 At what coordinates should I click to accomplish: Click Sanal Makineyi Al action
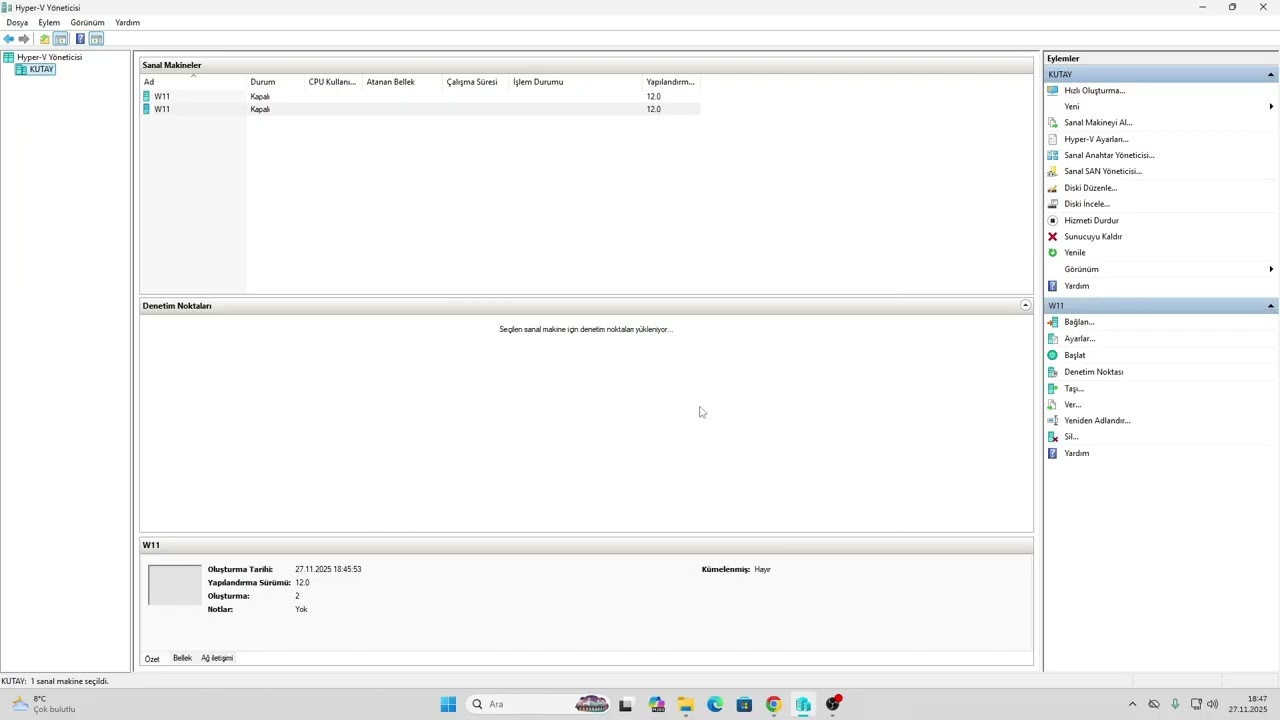tap(1098, 122)
